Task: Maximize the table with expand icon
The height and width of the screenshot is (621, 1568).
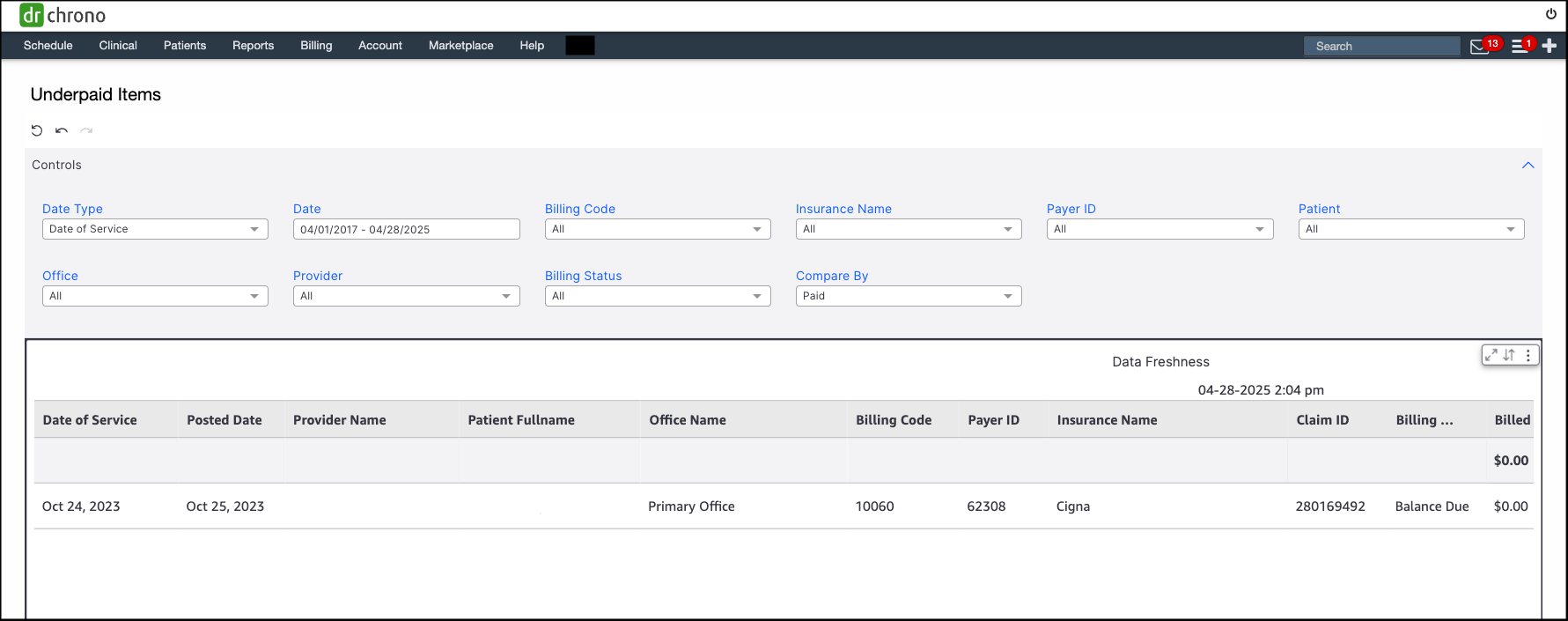Action: pyautogui.click(x=1491, y=355)
